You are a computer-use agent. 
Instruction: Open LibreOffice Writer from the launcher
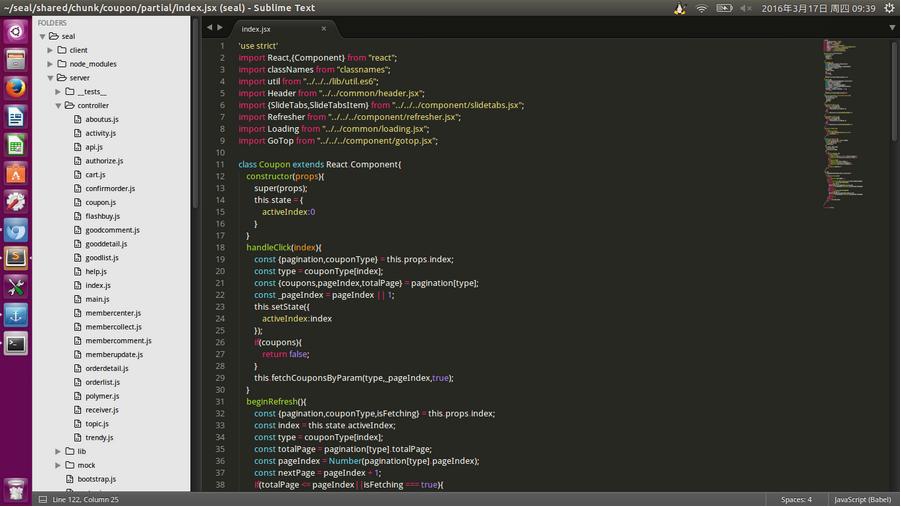click(15, 117)
